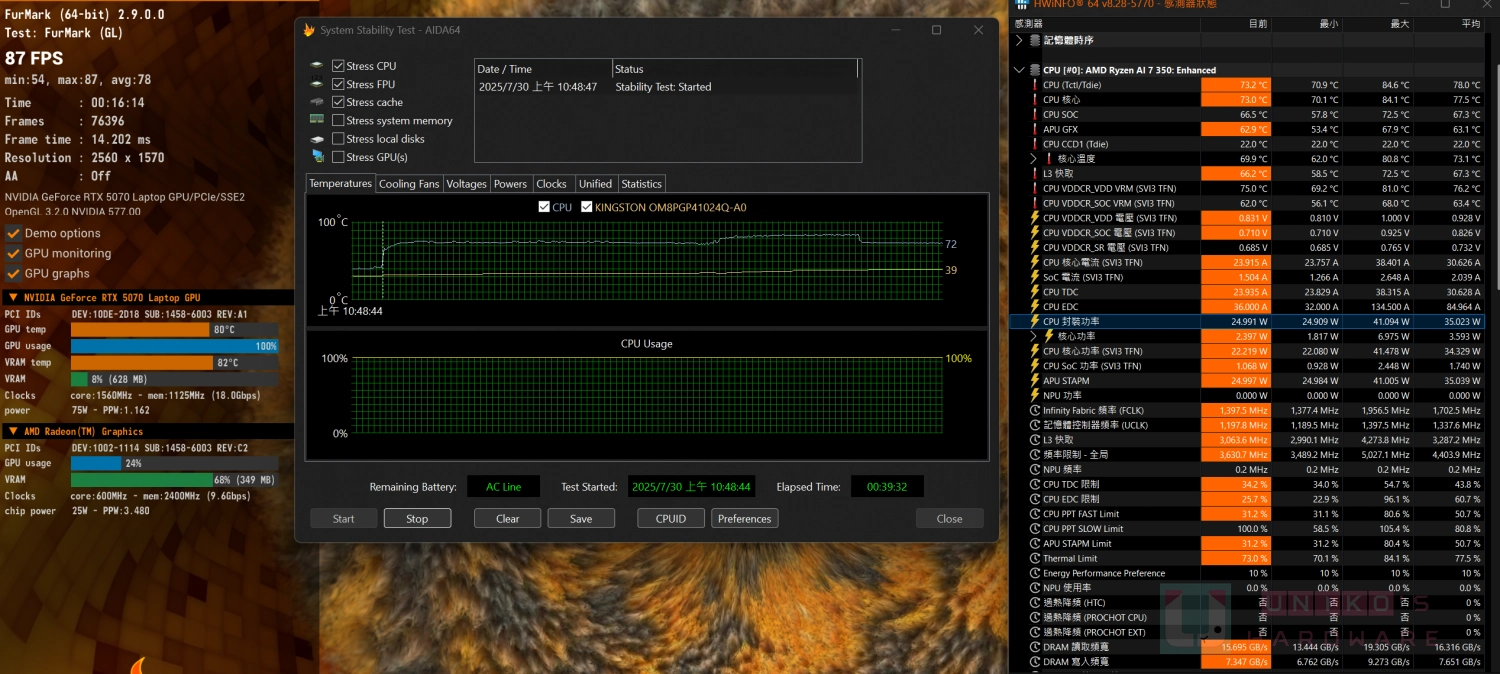This screenshot has width=1500, height=674.
Task: Collapse the NVIDIA GeForce RTX 5070 Laptop GPU section
Action: pyautogui.click(x=13, y=298)
